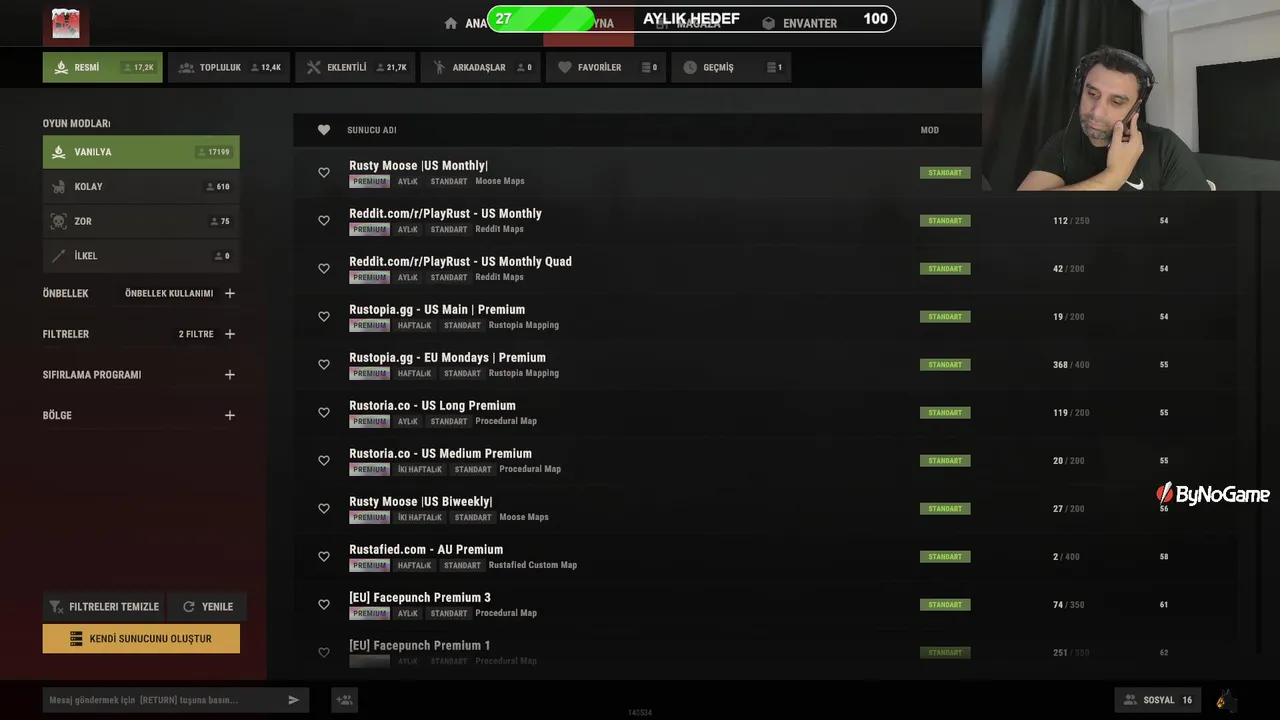
Task: Click the Zor skull icon
Action: coord(59,221)
